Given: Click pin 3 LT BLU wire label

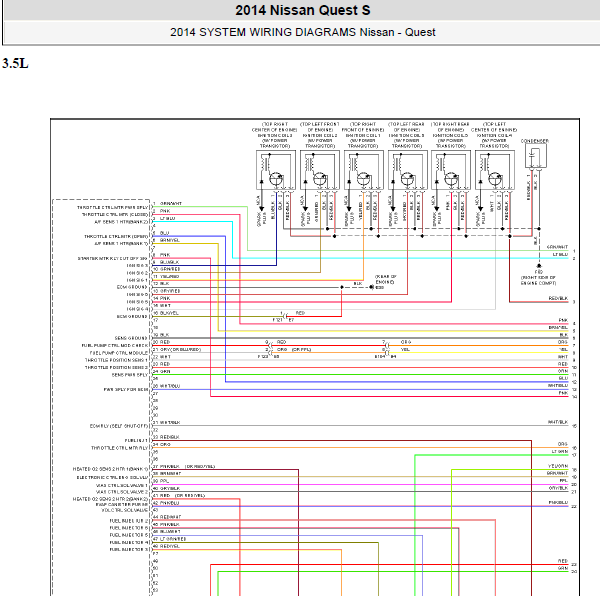Looking at the screenshot, I should [x=168, y=218].
